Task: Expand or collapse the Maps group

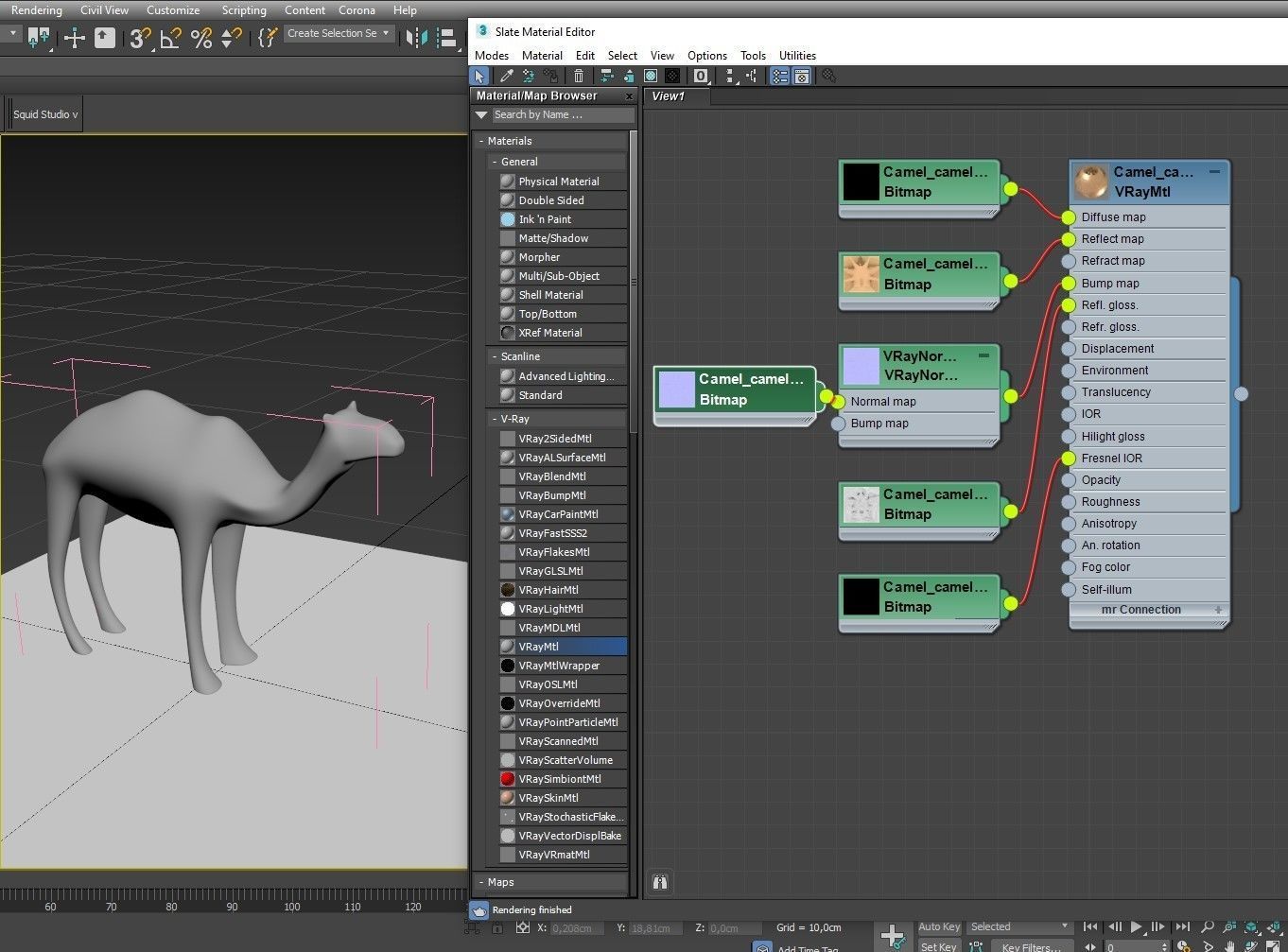Action: 481,882
